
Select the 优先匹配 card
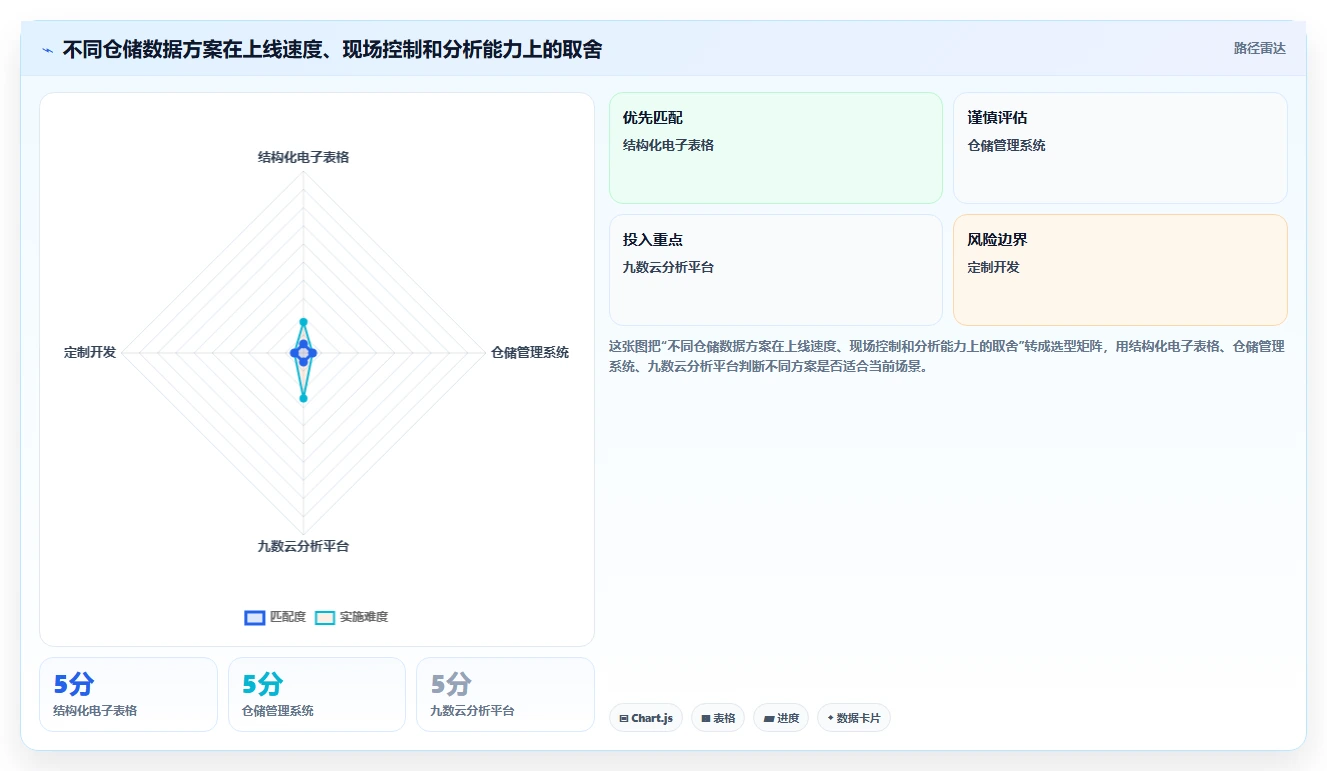click(776, 148)
